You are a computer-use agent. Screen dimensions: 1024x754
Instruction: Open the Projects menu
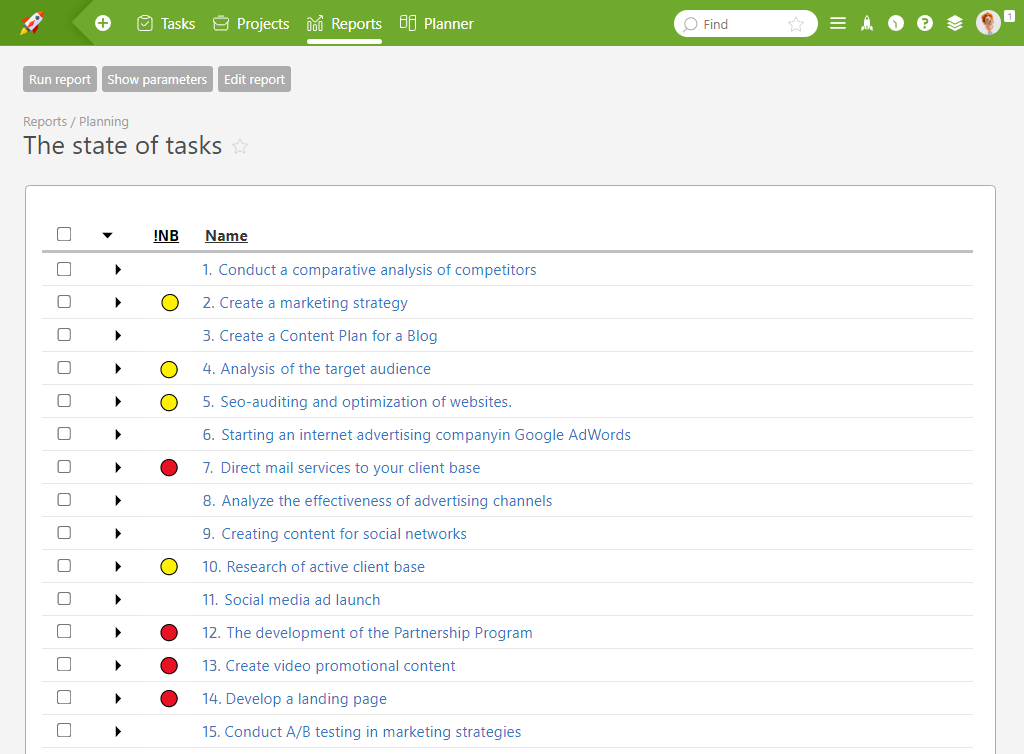[251, 24]
